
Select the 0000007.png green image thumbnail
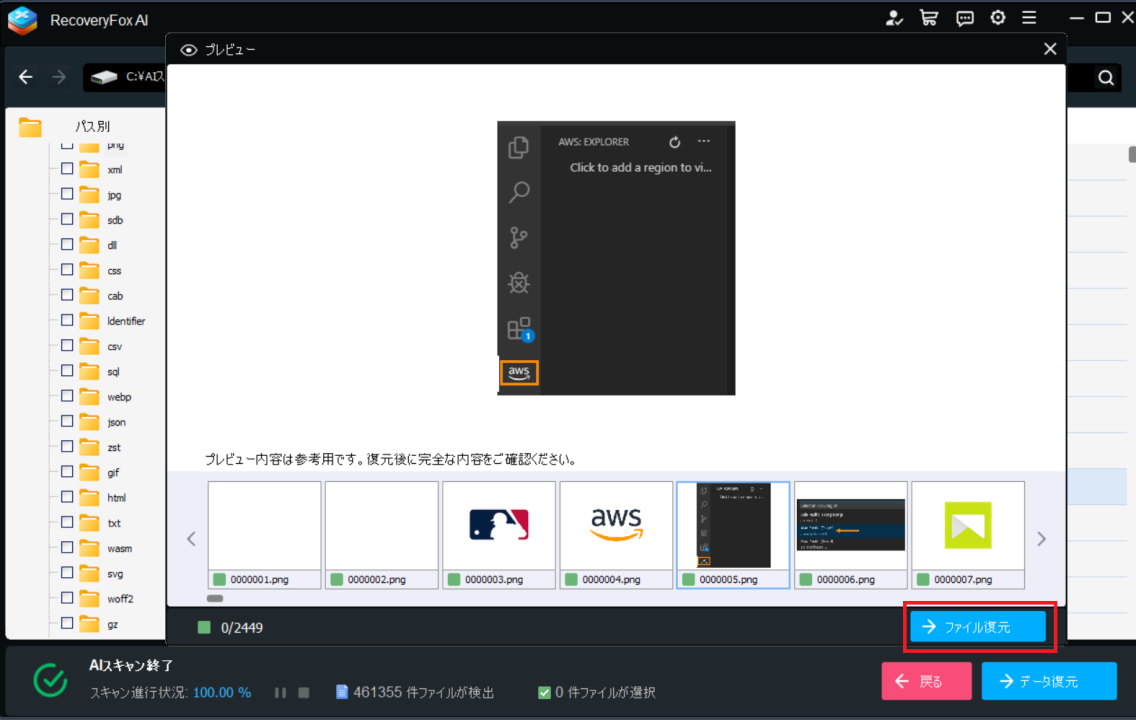tap(968, 535)
